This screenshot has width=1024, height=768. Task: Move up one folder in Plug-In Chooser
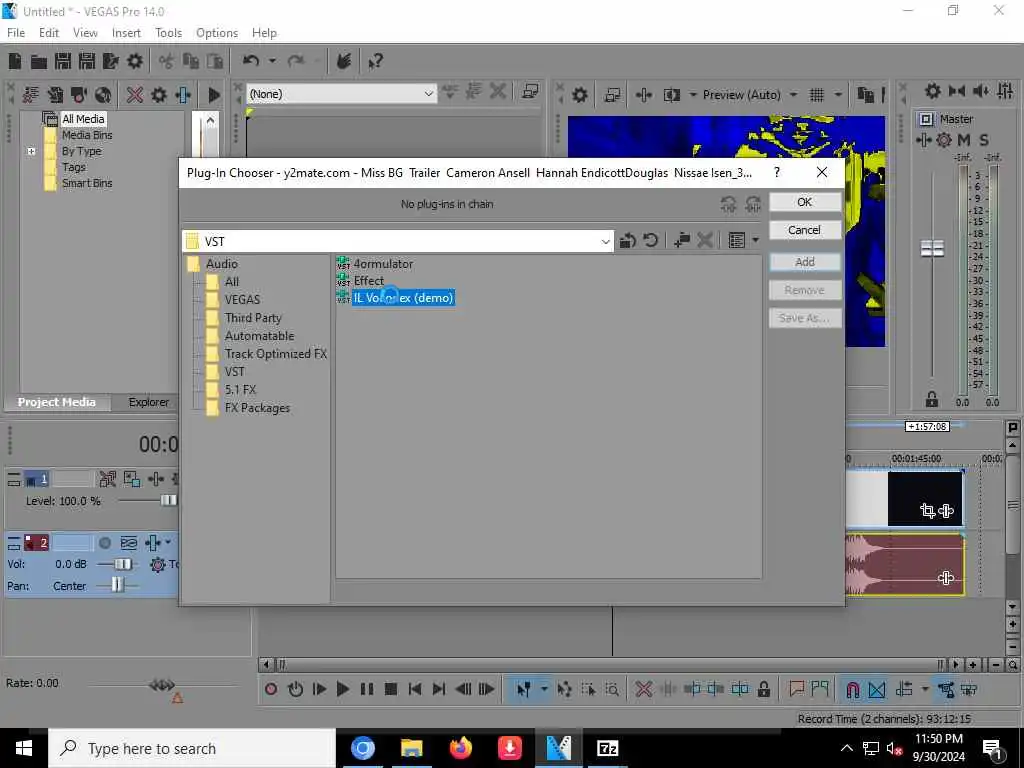point(628,240)
